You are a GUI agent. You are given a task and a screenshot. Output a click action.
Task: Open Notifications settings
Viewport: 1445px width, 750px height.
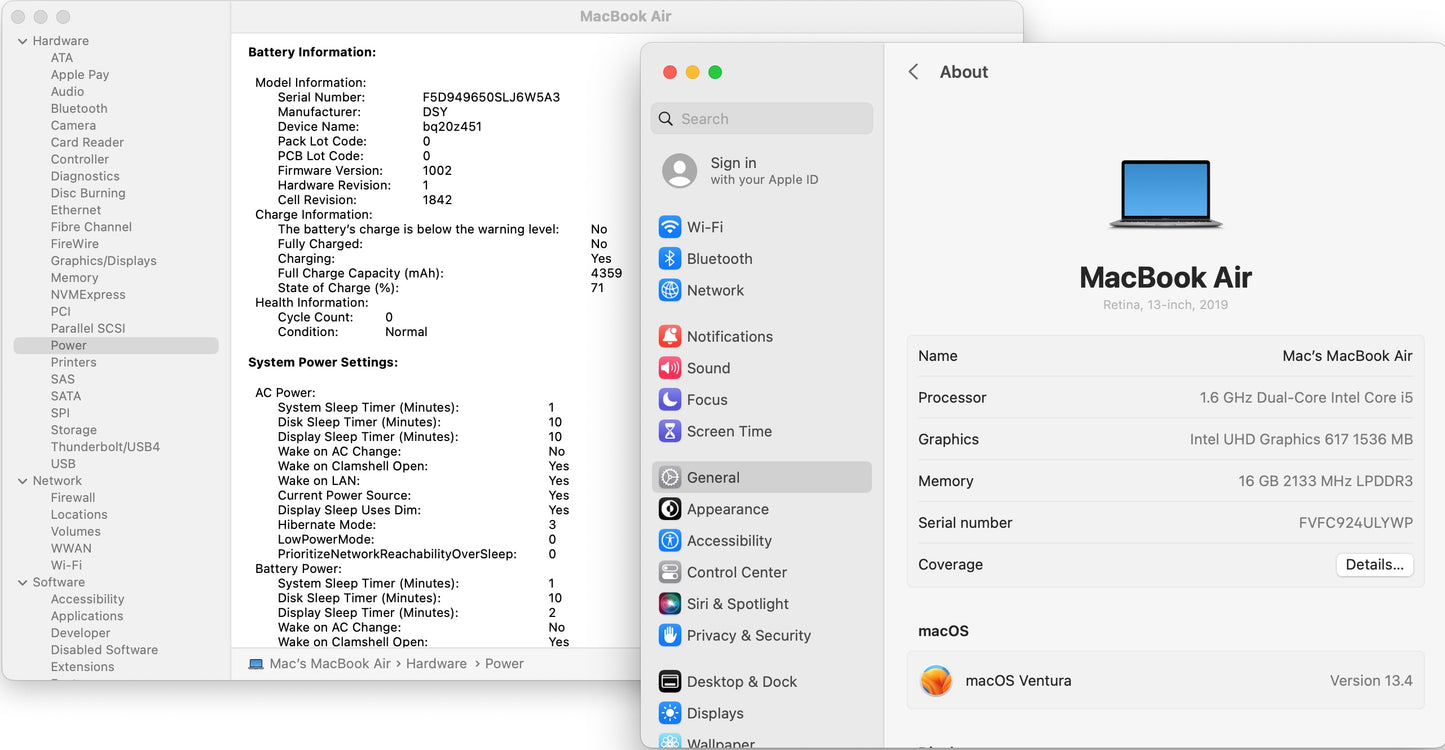tap(729, 336)
